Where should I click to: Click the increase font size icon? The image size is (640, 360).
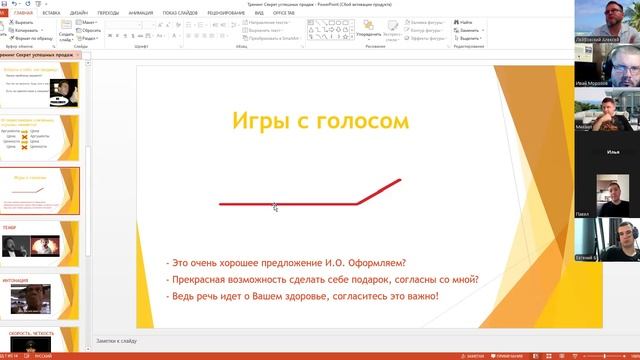coord(160,25)
